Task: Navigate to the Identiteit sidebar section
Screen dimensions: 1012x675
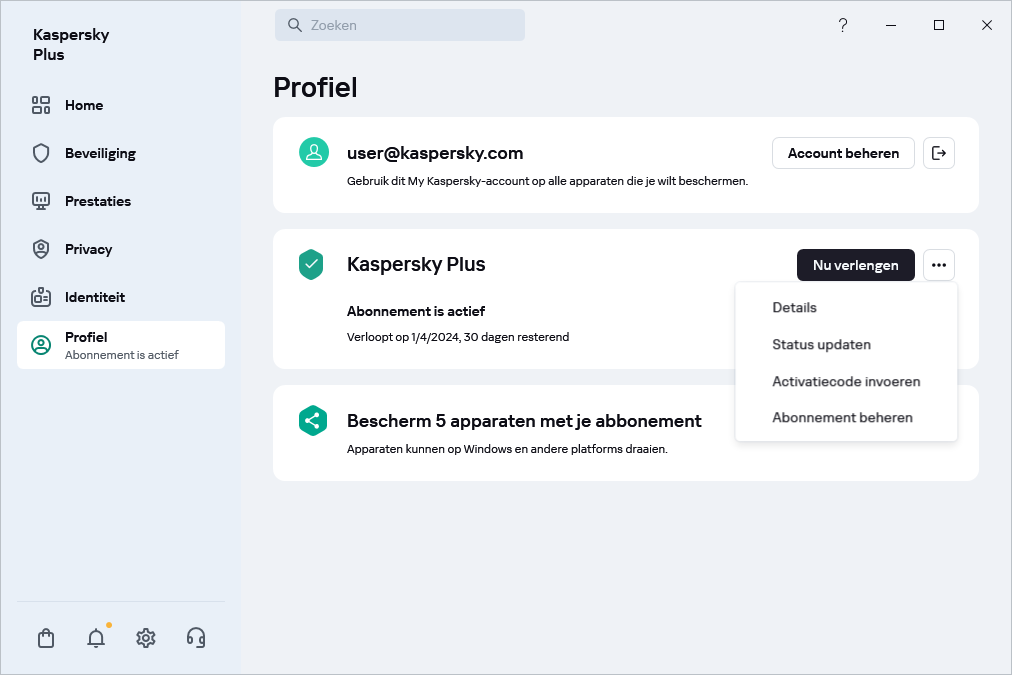Action: [x=95, y=297]
